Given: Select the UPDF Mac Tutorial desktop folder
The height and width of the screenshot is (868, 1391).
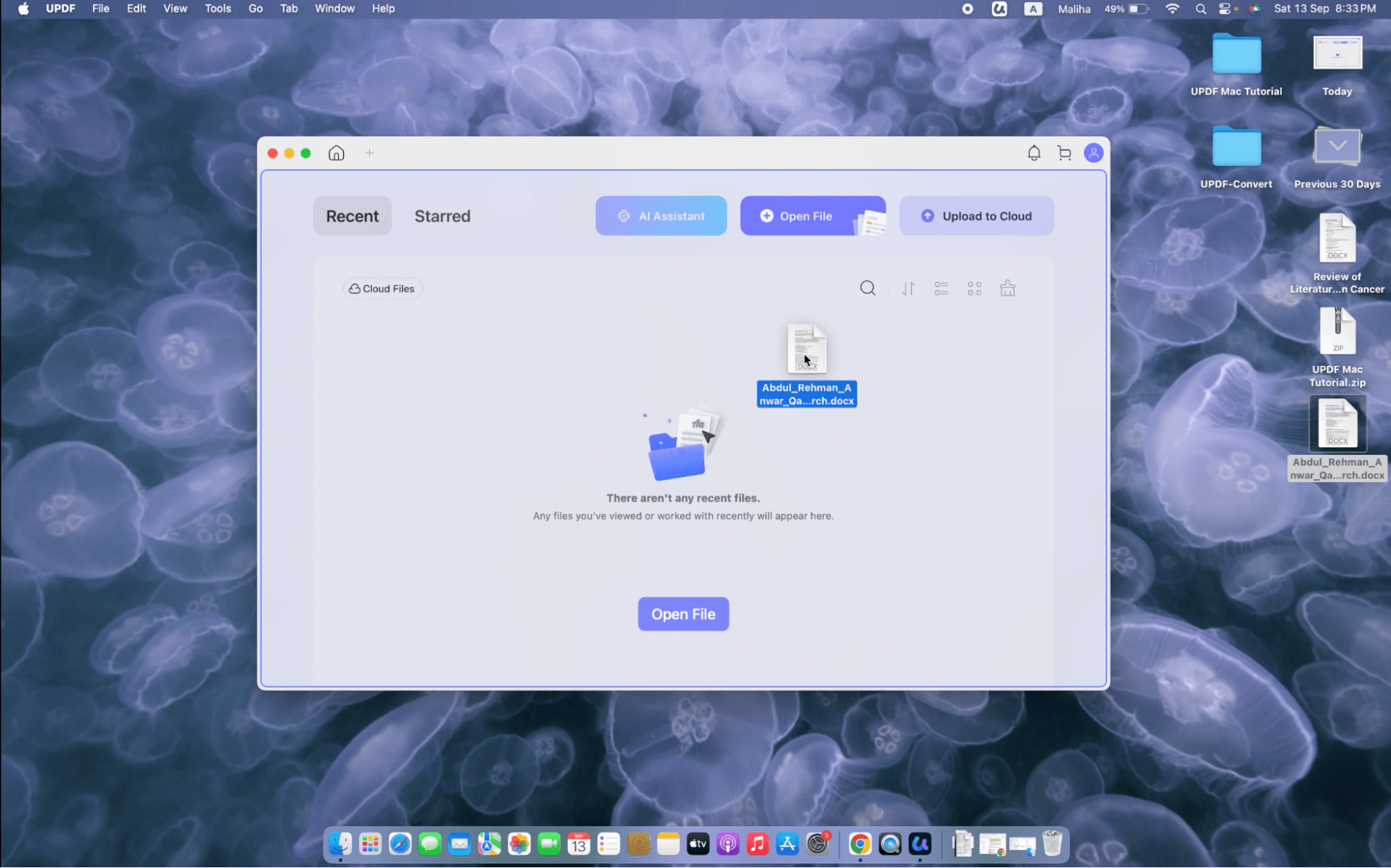Looking at the screenshot, I should [1236, 64].
